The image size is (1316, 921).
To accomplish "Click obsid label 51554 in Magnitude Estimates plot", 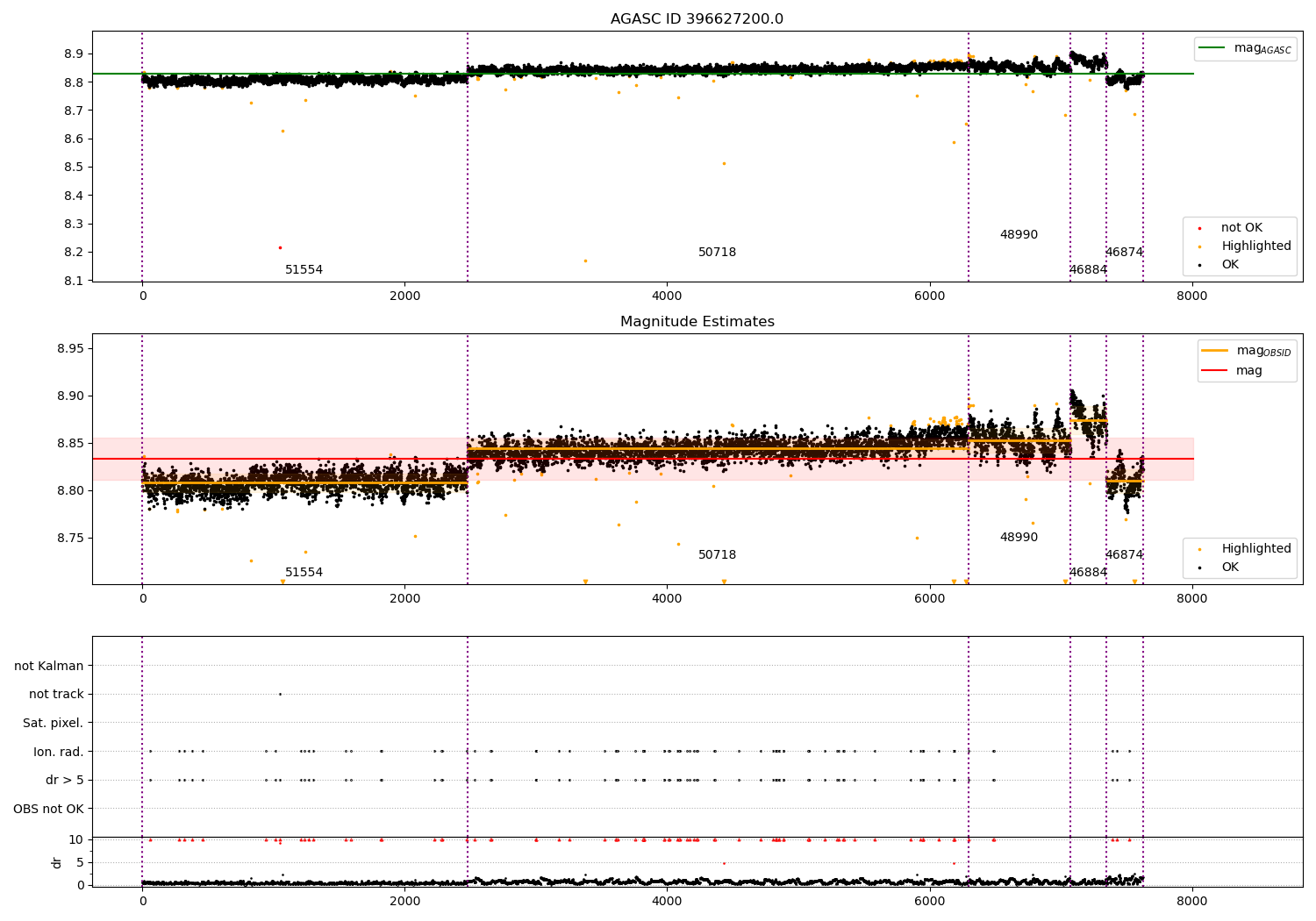I will pos(304,573).
